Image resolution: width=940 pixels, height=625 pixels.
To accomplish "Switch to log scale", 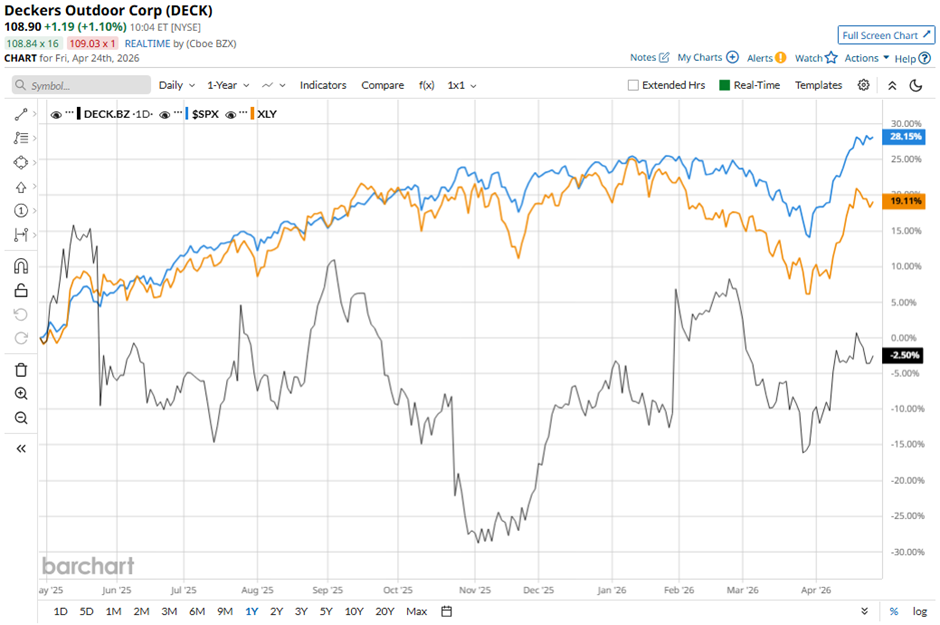I will click(x=920, y=611).
